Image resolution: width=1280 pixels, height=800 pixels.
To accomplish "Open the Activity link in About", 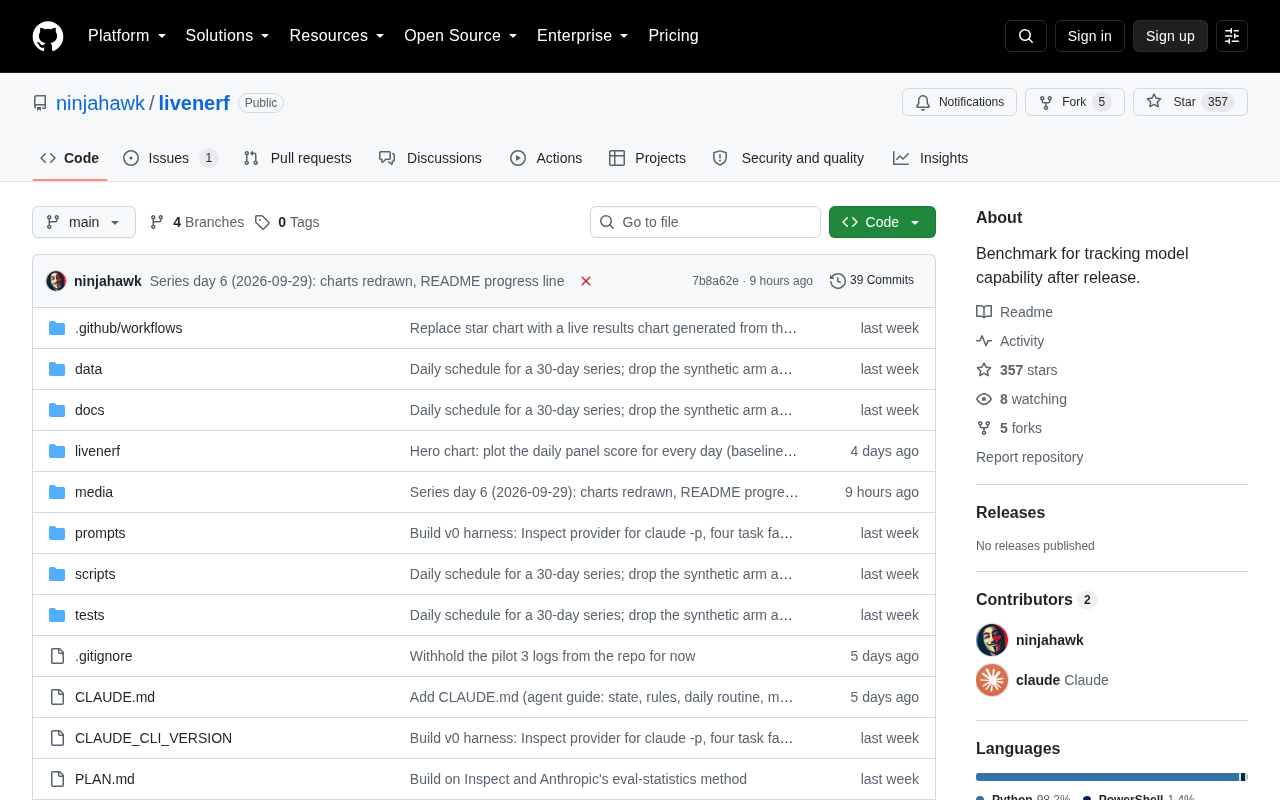I will [1010, 341].
